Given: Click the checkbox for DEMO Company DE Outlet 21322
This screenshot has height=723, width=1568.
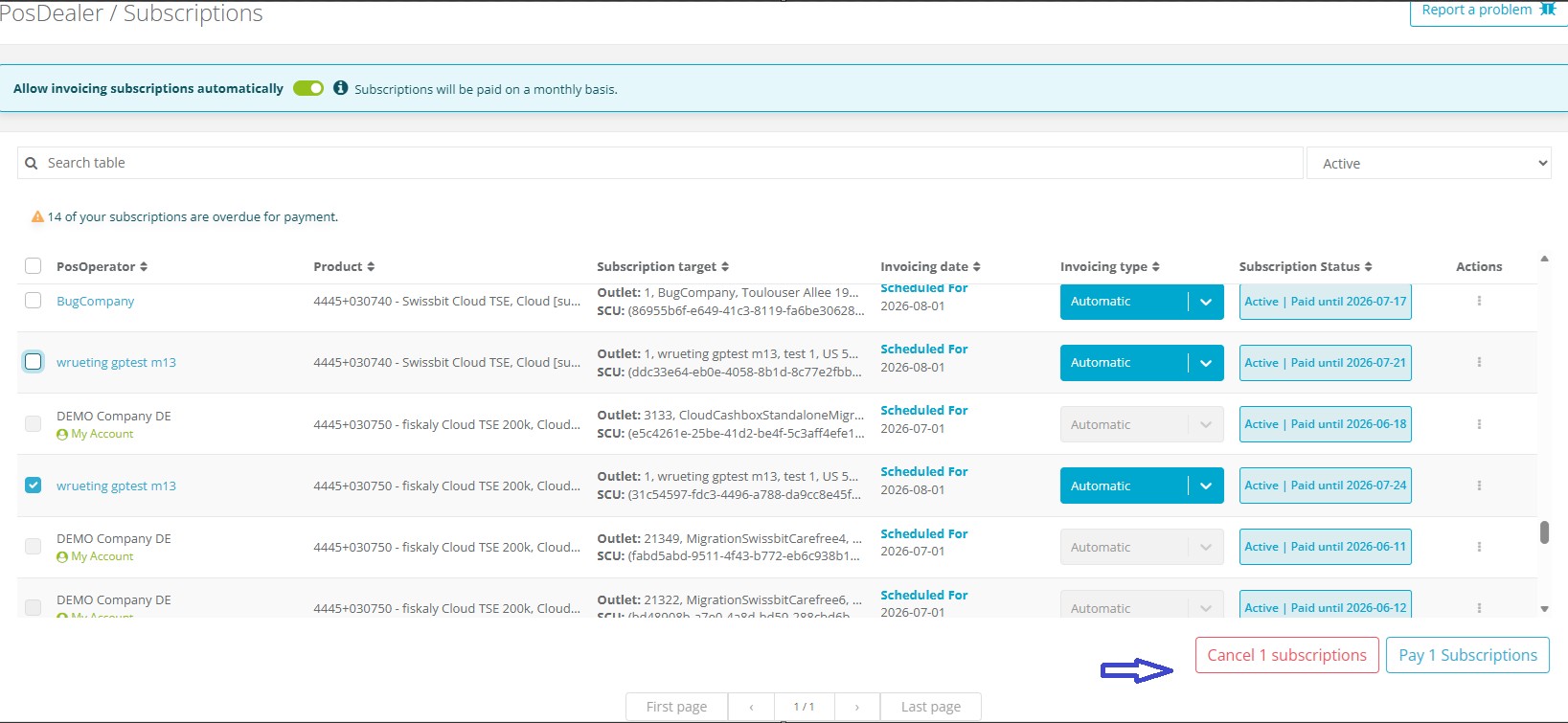Looking at the screenshot, I should 33,607.
